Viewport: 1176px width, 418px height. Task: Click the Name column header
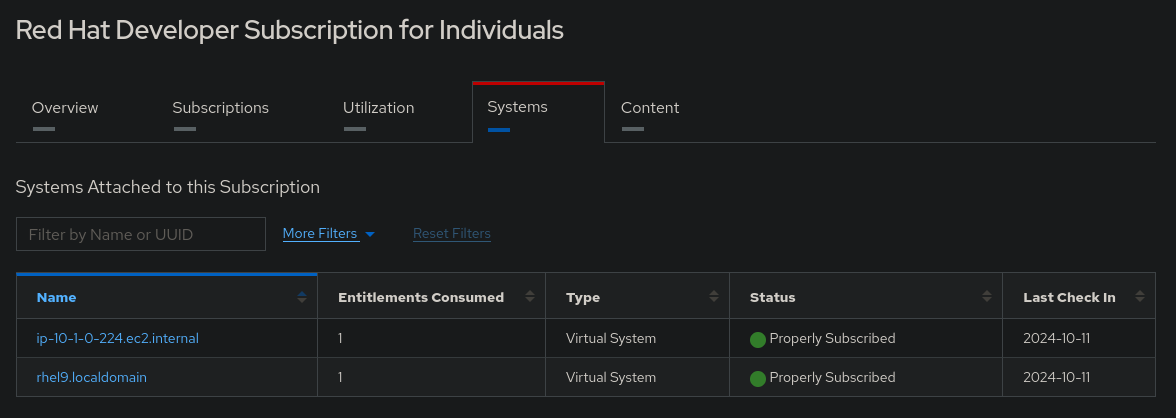[57, 297]
